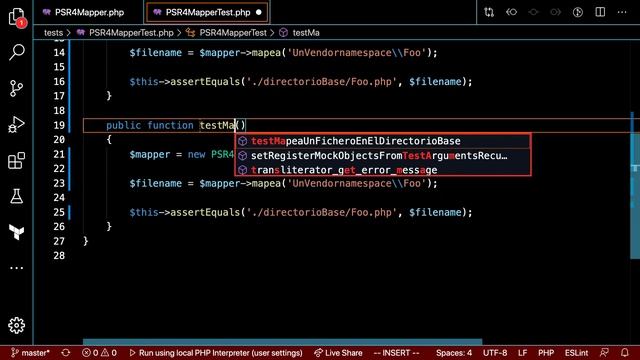Click line number 19 in the gutter
Screen dimensions: 640x360
(x=59, y=125)
